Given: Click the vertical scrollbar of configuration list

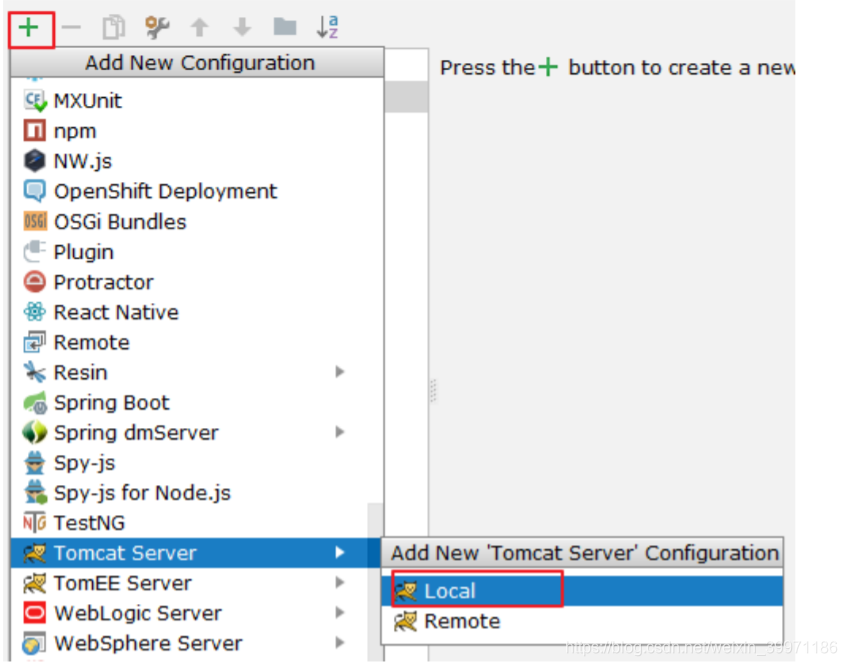Looking at the screenshot, I should click(375, 581).
